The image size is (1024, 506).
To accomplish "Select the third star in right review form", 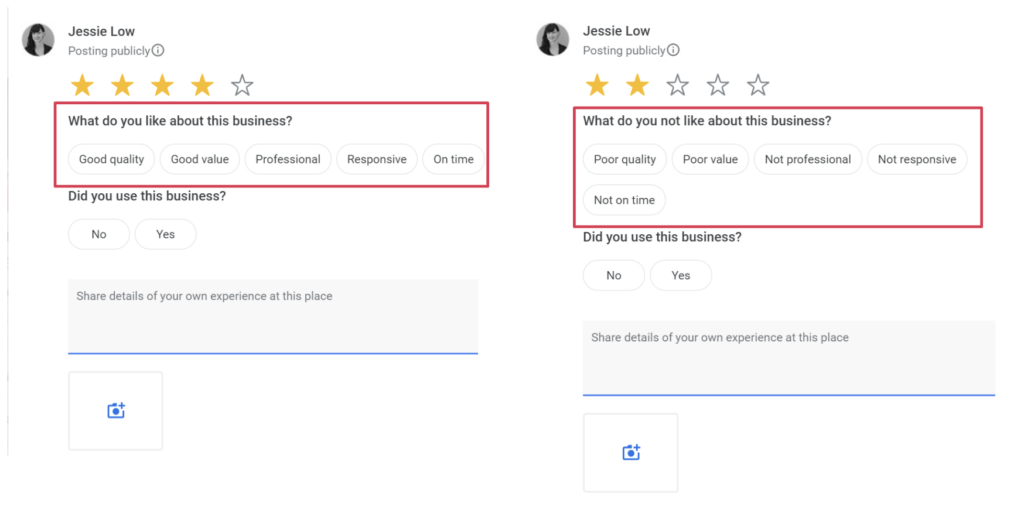I will [678, 86].
